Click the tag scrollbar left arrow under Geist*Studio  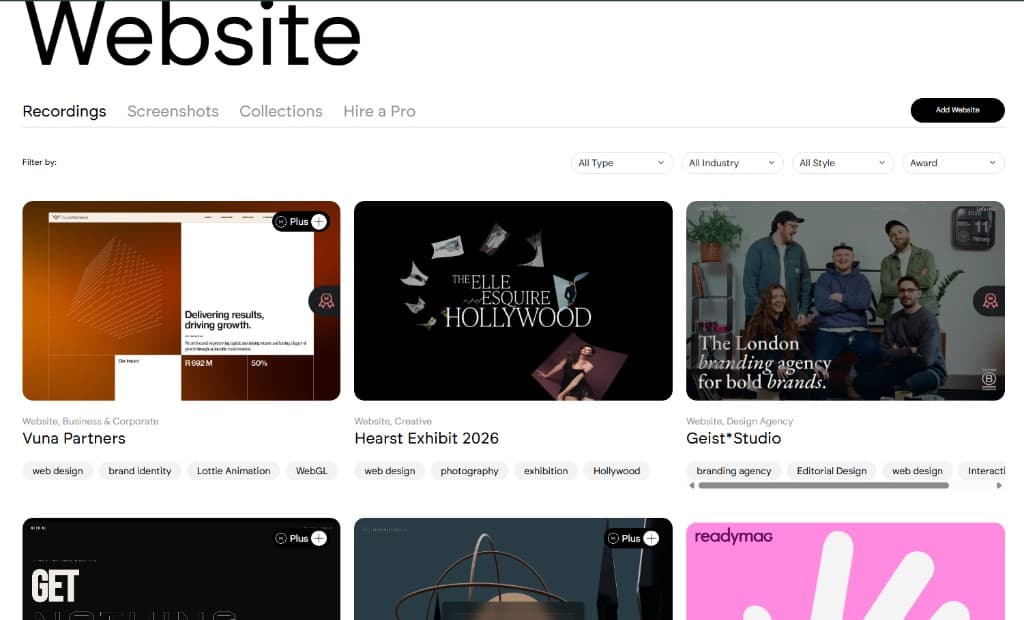692,485
